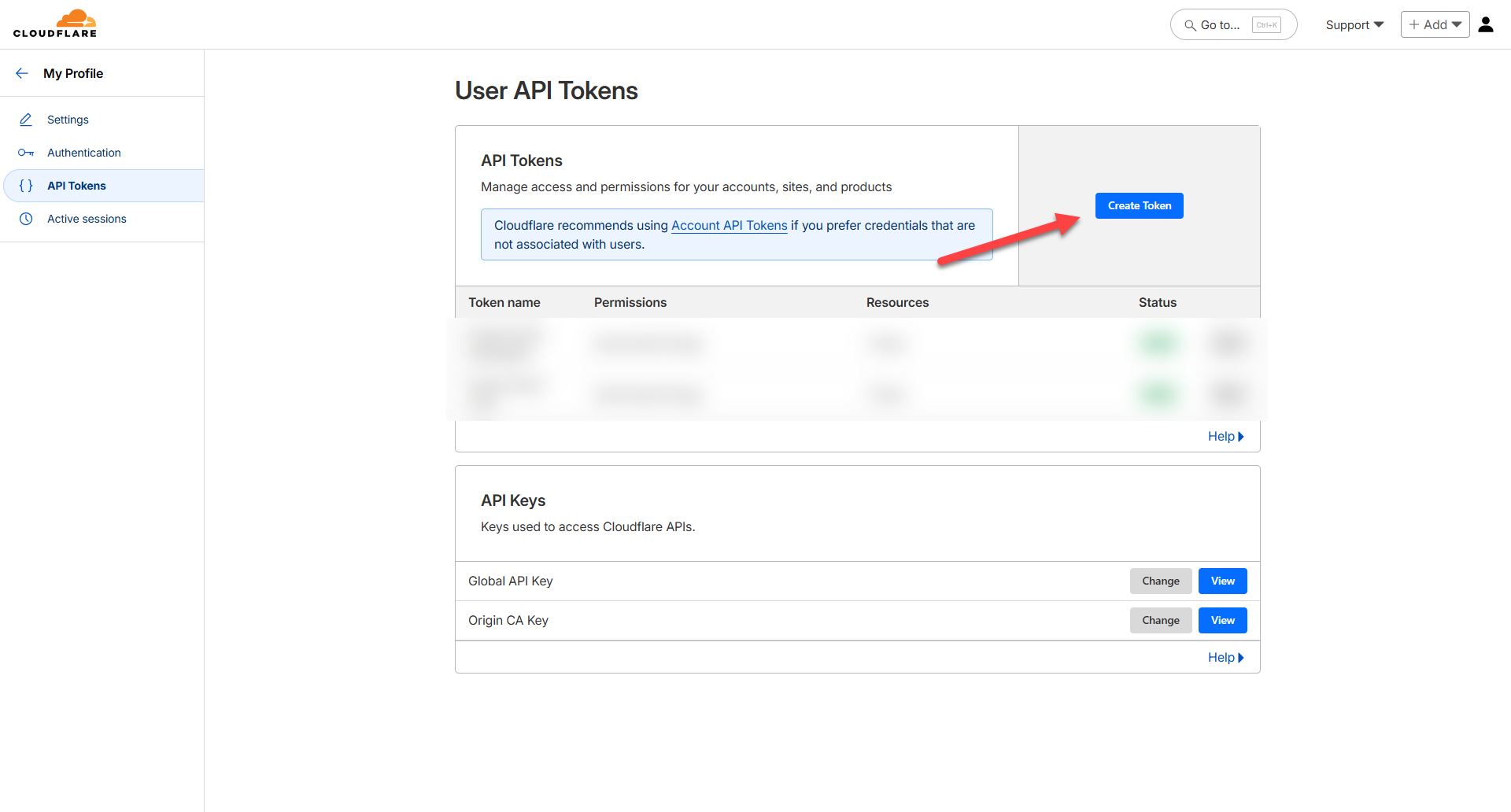The height and width of the screenshot is (812, 1511).
Task: Click the Active sessions clock icon
Action: 26,219
